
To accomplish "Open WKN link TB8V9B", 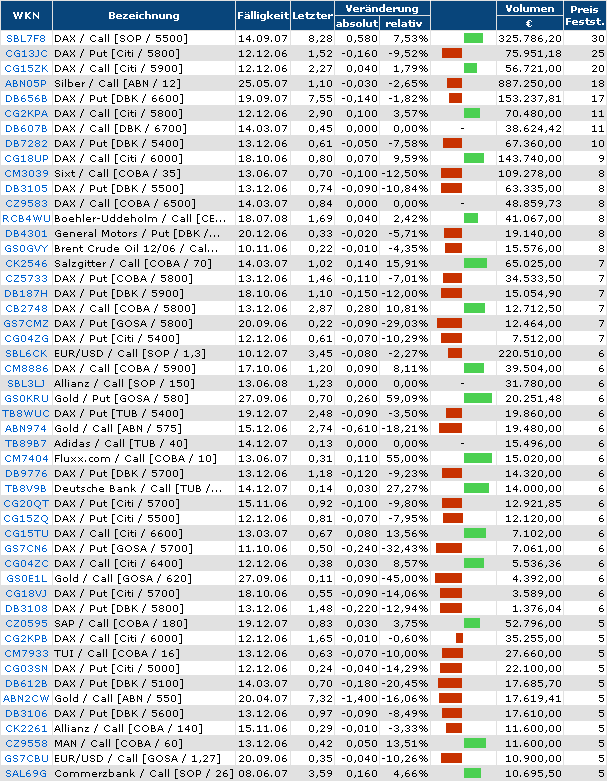I will 26,488.
